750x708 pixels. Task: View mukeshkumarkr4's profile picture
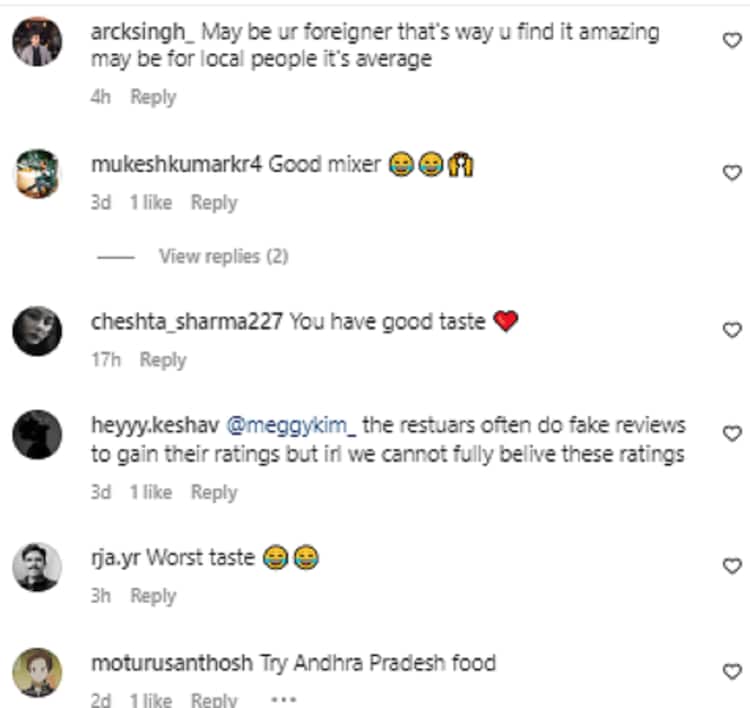coord(37,173)
